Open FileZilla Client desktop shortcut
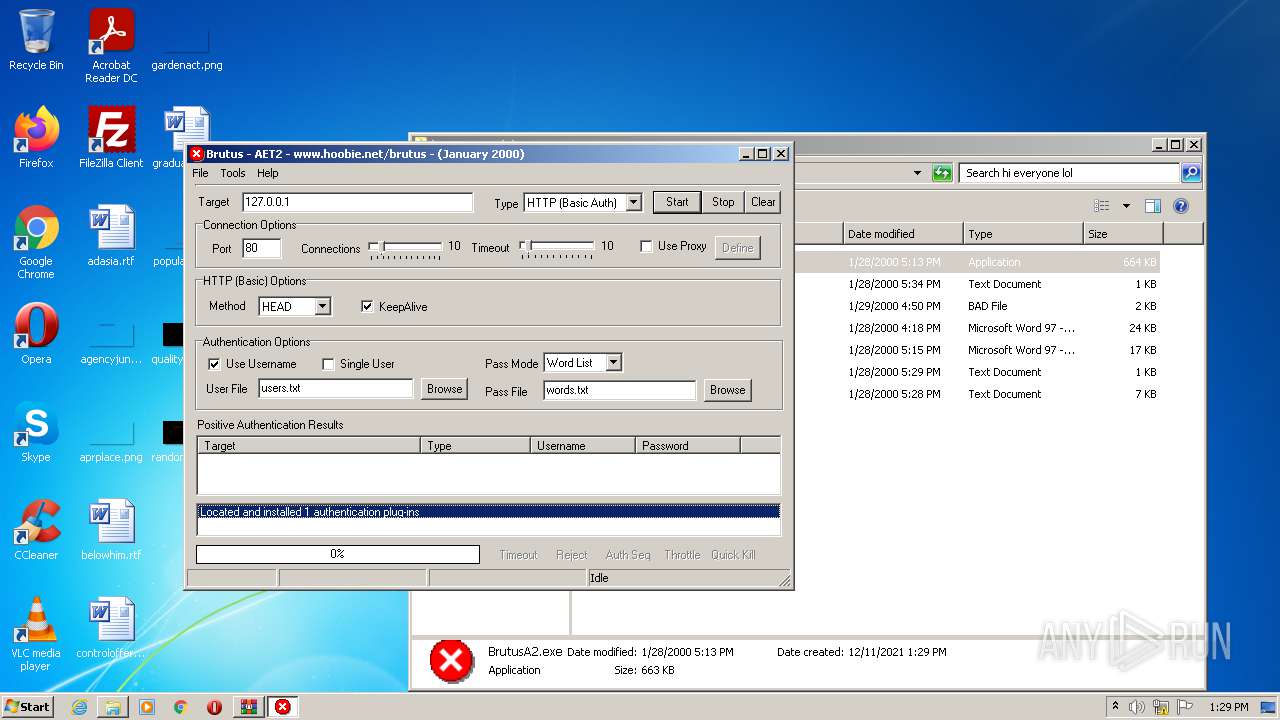Image resolution: width=1280 pixels, height=720 pixels. click(111, 138)
